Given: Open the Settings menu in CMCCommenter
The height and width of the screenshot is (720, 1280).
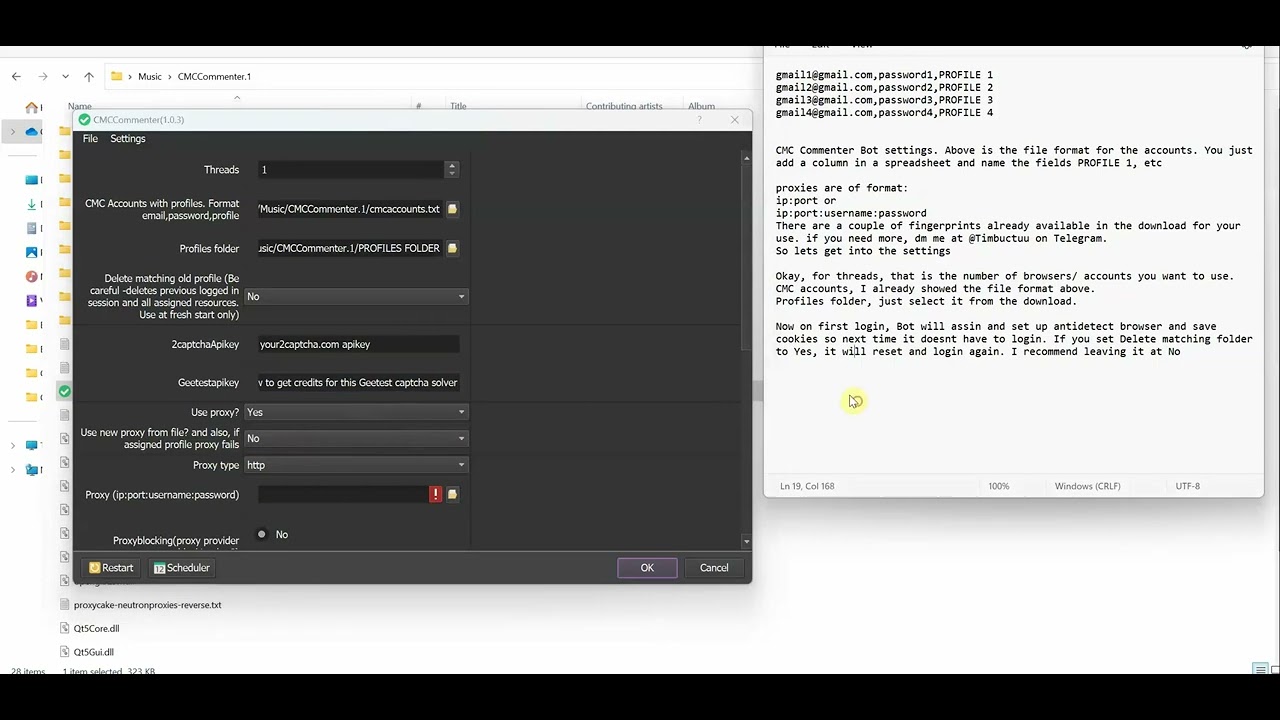Looking at the screenshot, I should pos(128,139).
